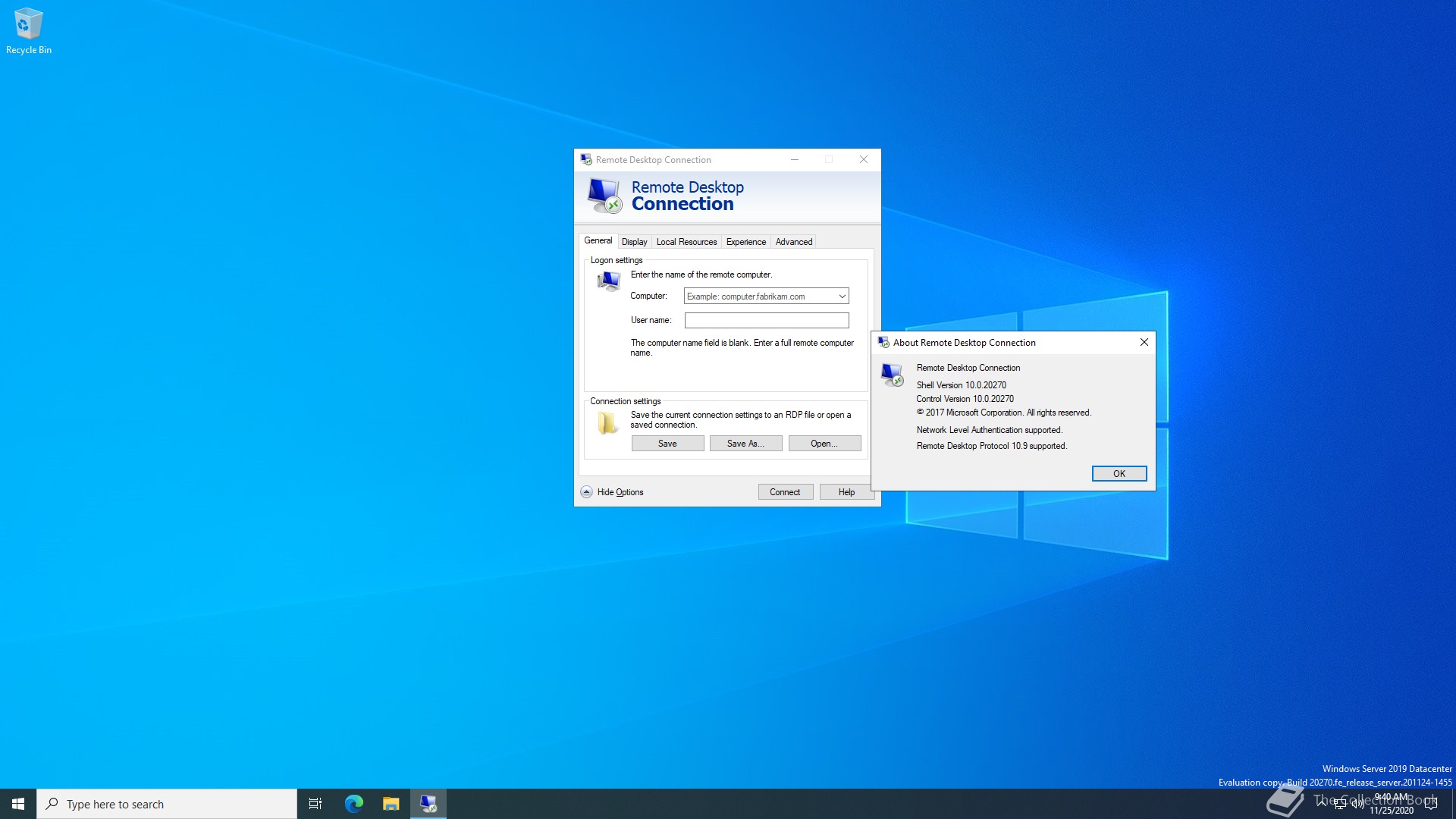
Task: Click the Open... button
Action: (x=824, y=444)
